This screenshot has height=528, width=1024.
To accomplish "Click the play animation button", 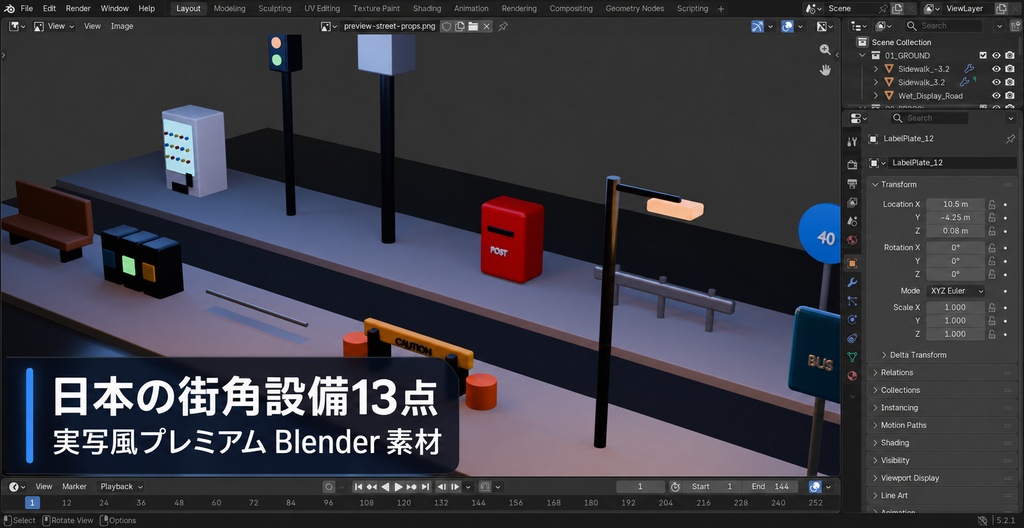I will point(398,487).
